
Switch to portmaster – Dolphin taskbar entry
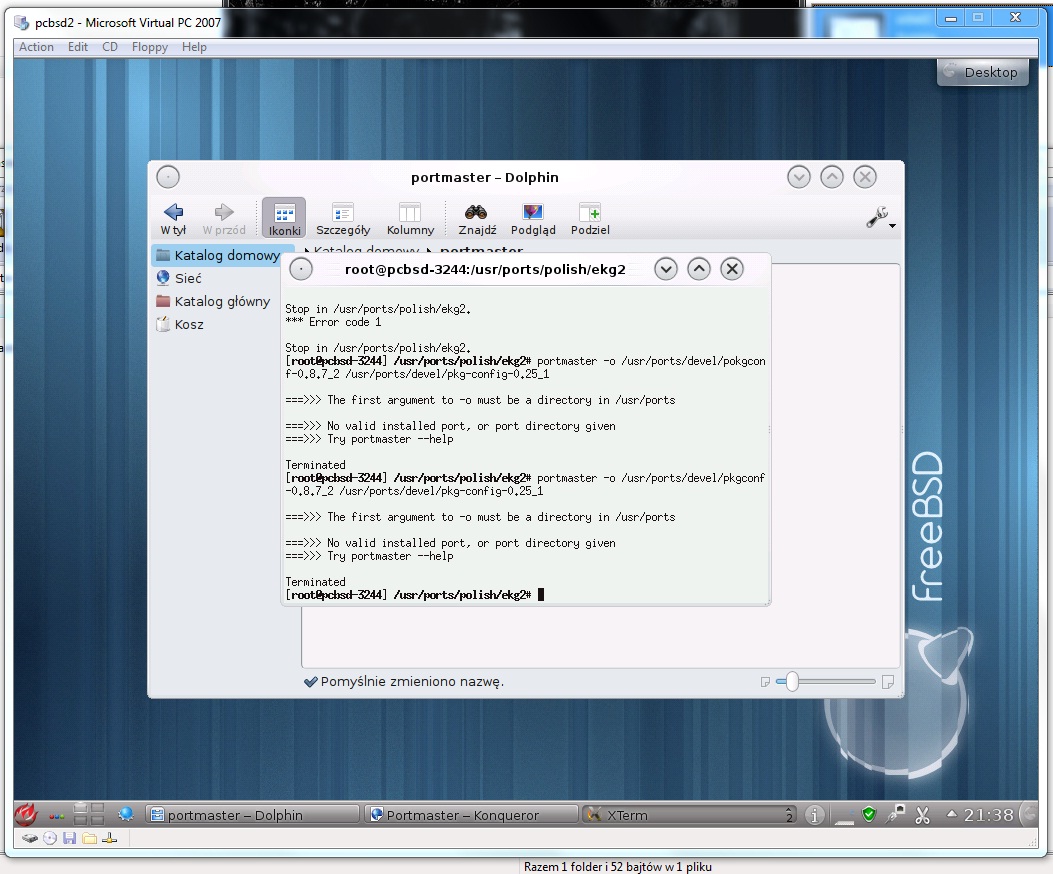252,815
